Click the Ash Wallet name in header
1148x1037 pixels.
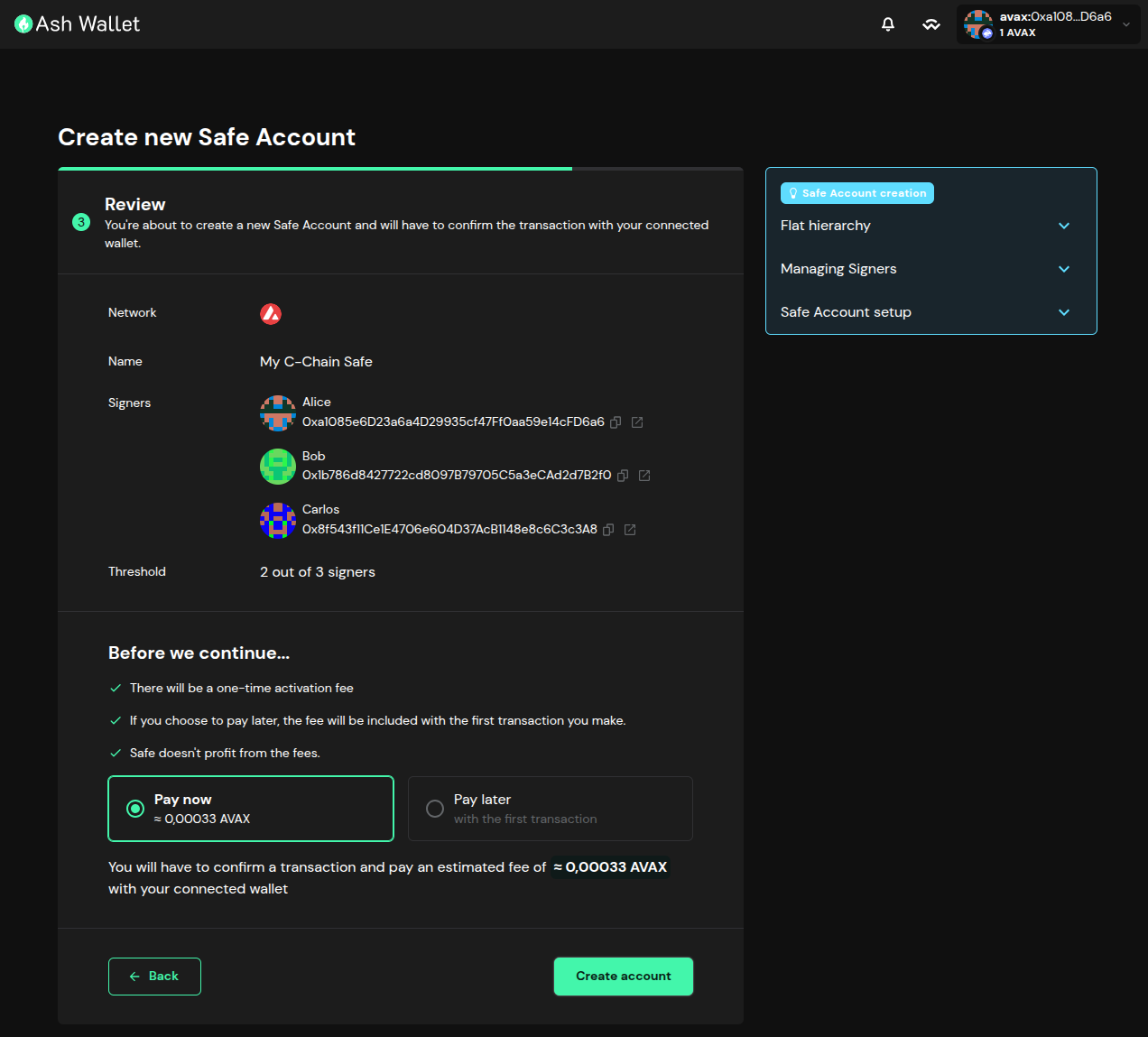88,24
